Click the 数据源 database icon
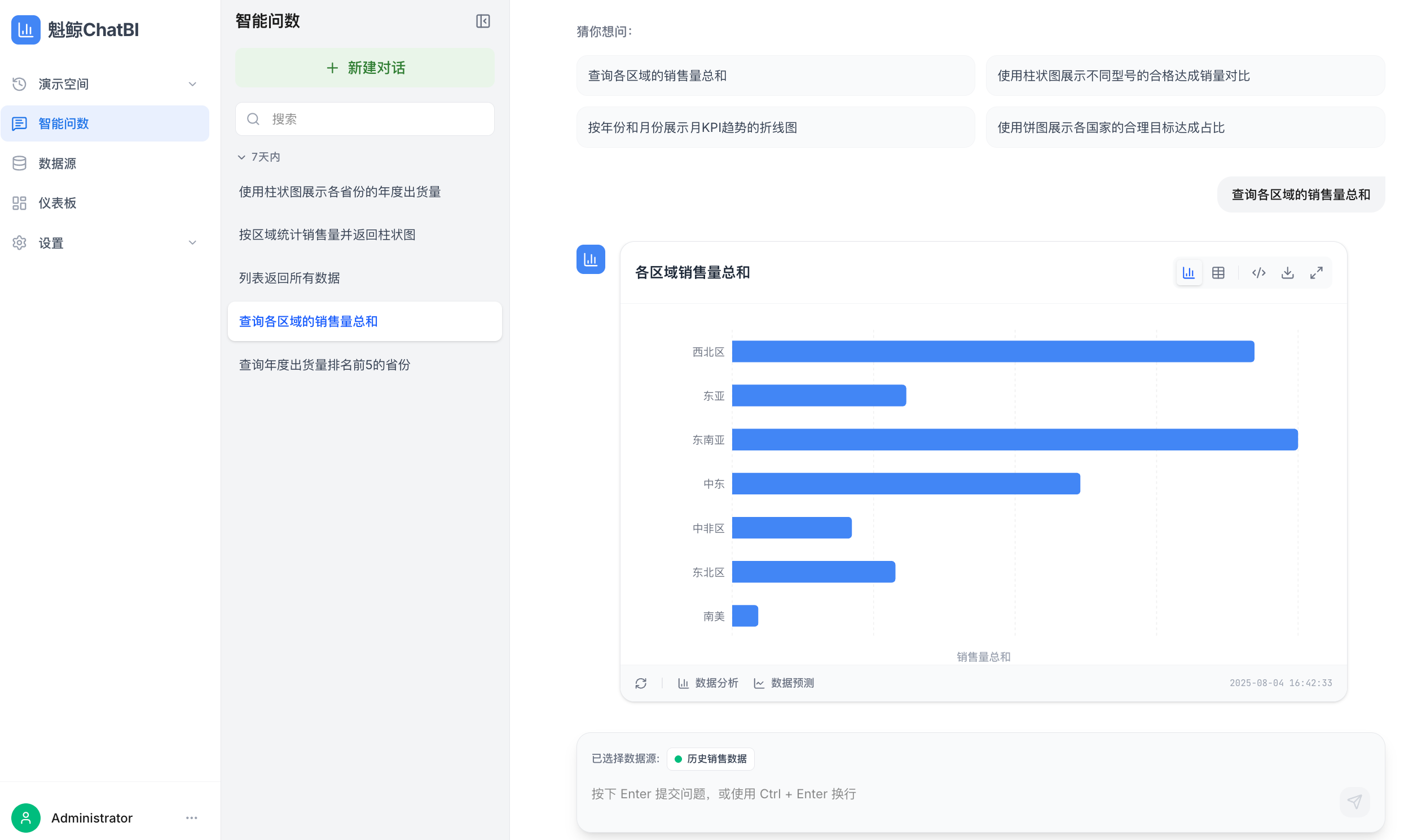This screenshot has width=1426, height=840. pos(20,163)
